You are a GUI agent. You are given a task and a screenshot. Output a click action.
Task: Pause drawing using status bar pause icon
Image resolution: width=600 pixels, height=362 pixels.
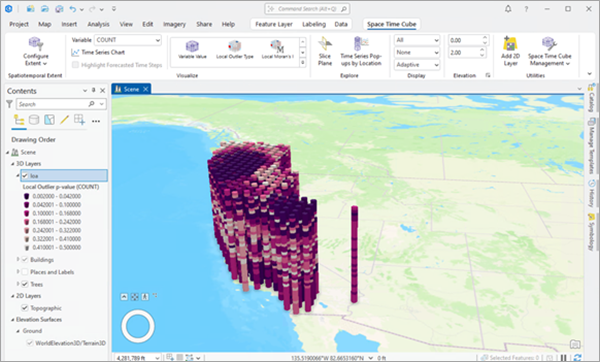(564, 358)
